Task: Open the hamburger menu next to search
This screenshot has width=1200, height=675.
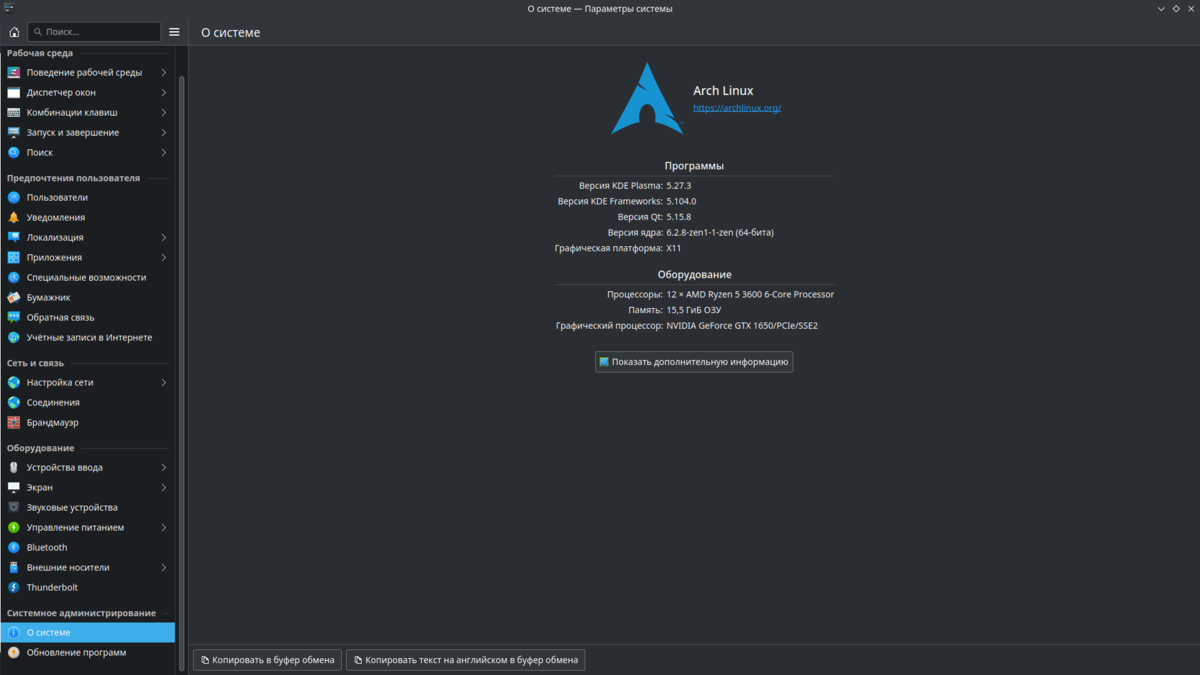Action: click(x=174, y=32)
